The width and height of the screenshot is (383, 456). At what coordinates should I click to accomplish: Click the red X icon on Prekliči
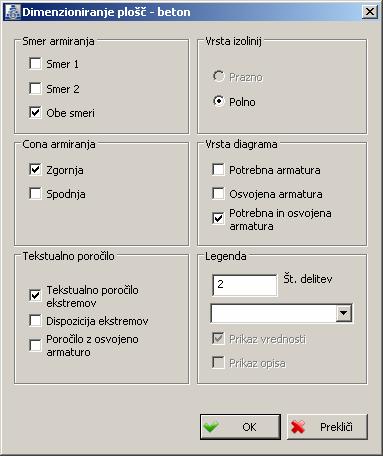(298, 427)
